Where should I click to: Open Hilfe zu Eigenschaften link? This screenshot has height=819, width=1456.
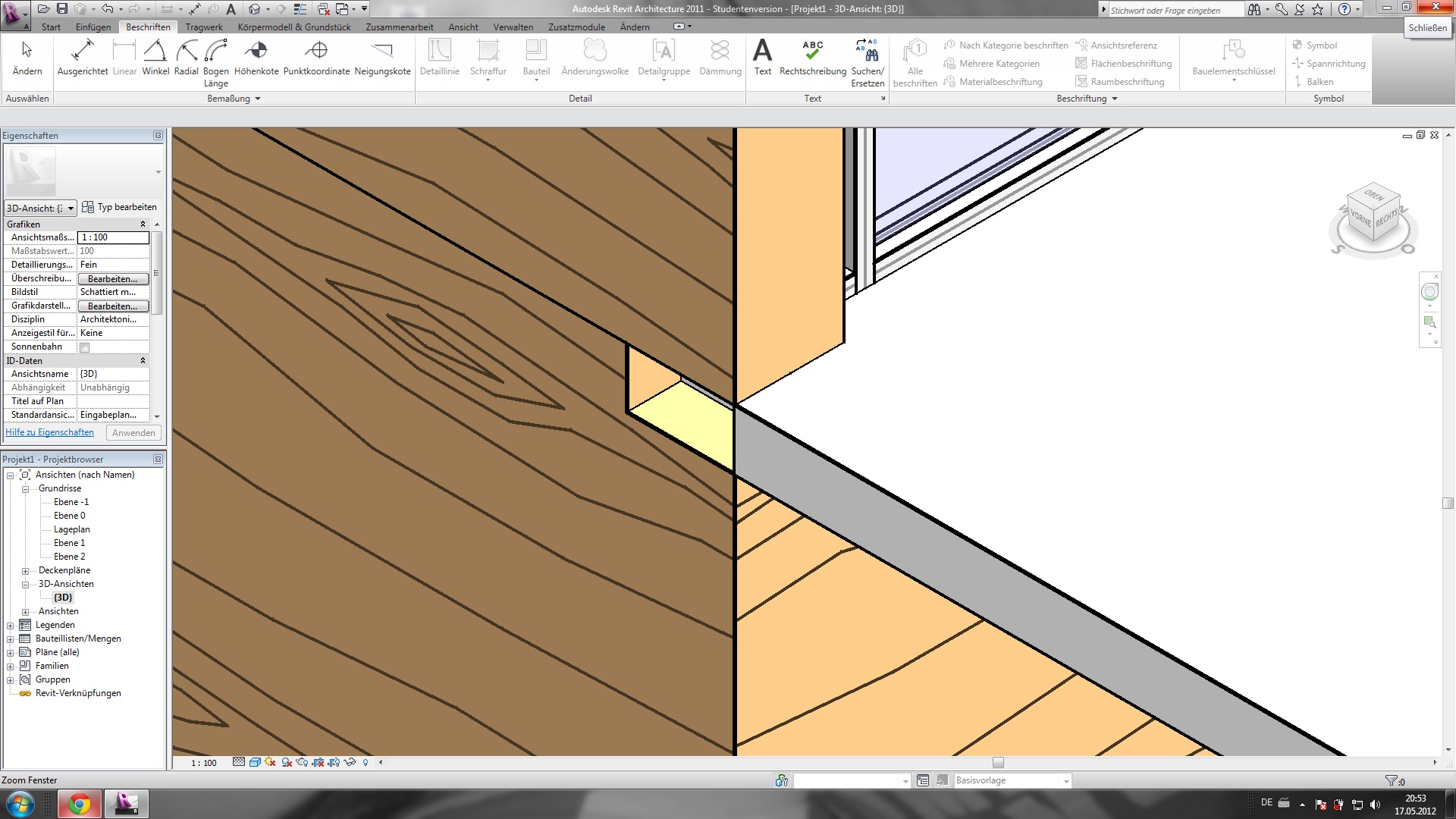pyautogui.click(x=49, y=432)
